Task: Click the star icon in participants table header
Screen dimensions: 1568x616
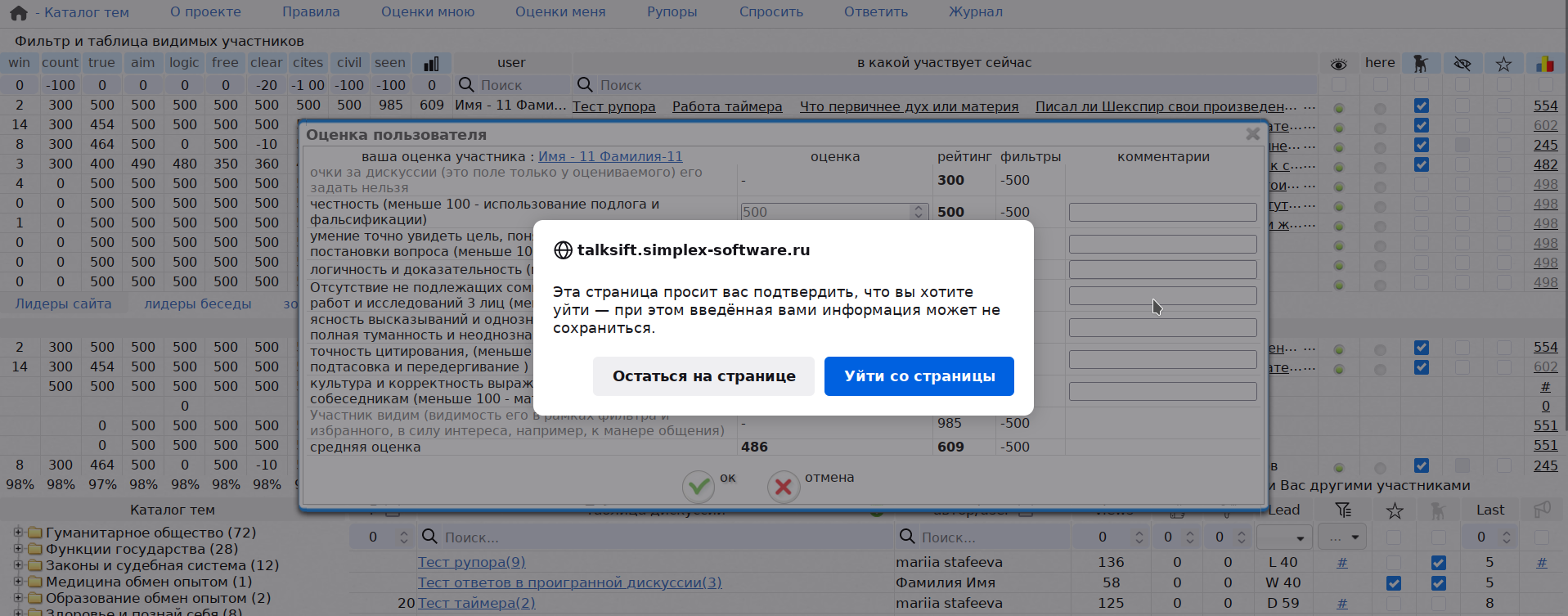Action: click(x=1503, y=64)
